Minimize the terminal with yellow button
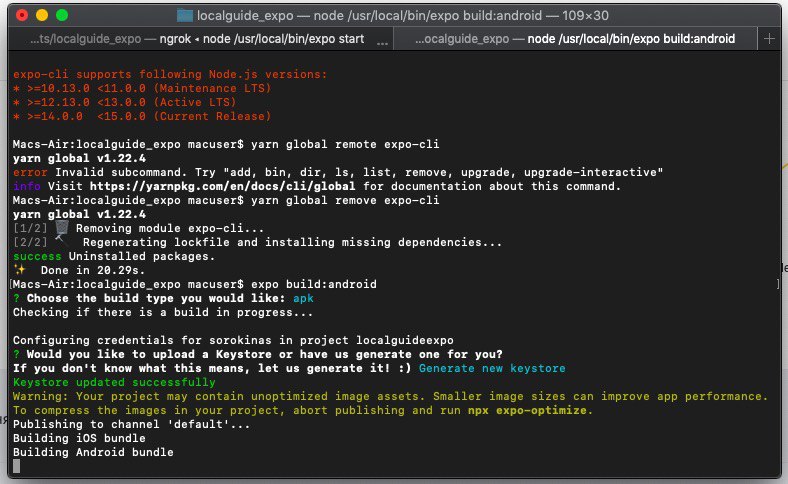 click(x=42, y=15)
